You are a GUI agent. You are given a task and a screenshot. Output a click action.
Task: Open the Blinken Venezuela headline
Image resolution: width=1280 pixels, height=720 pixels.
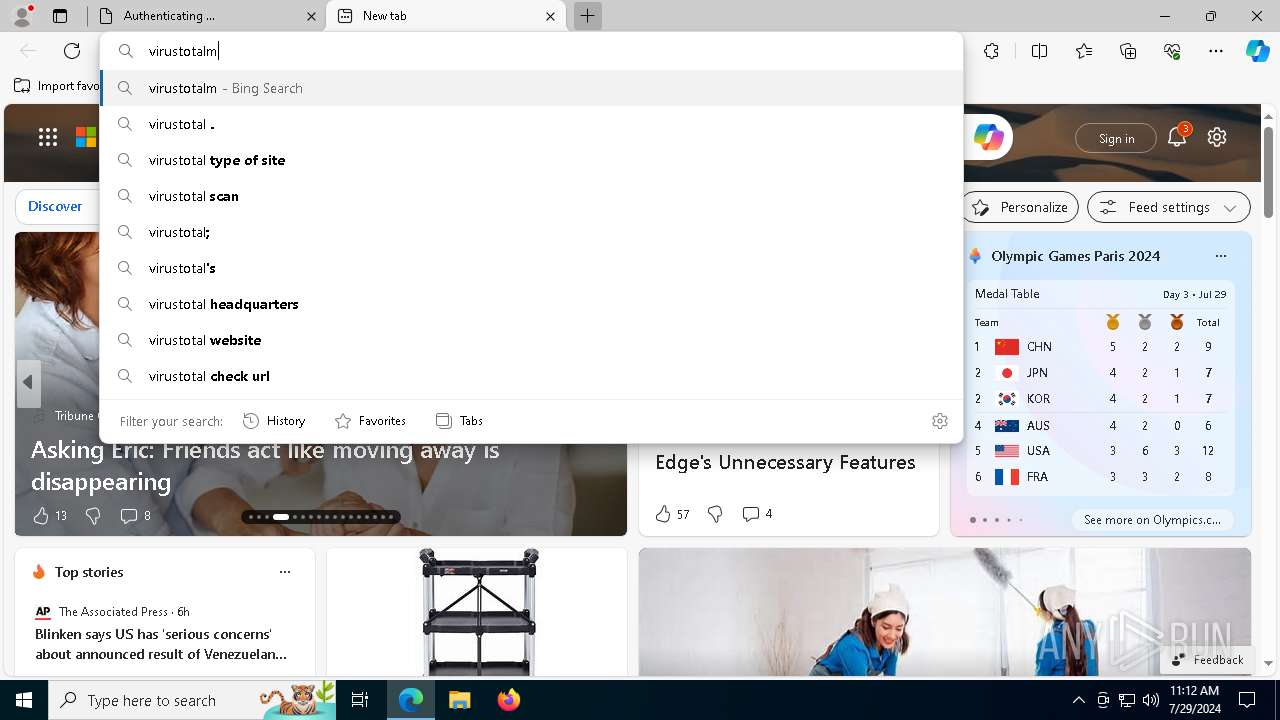coord(161,644)
